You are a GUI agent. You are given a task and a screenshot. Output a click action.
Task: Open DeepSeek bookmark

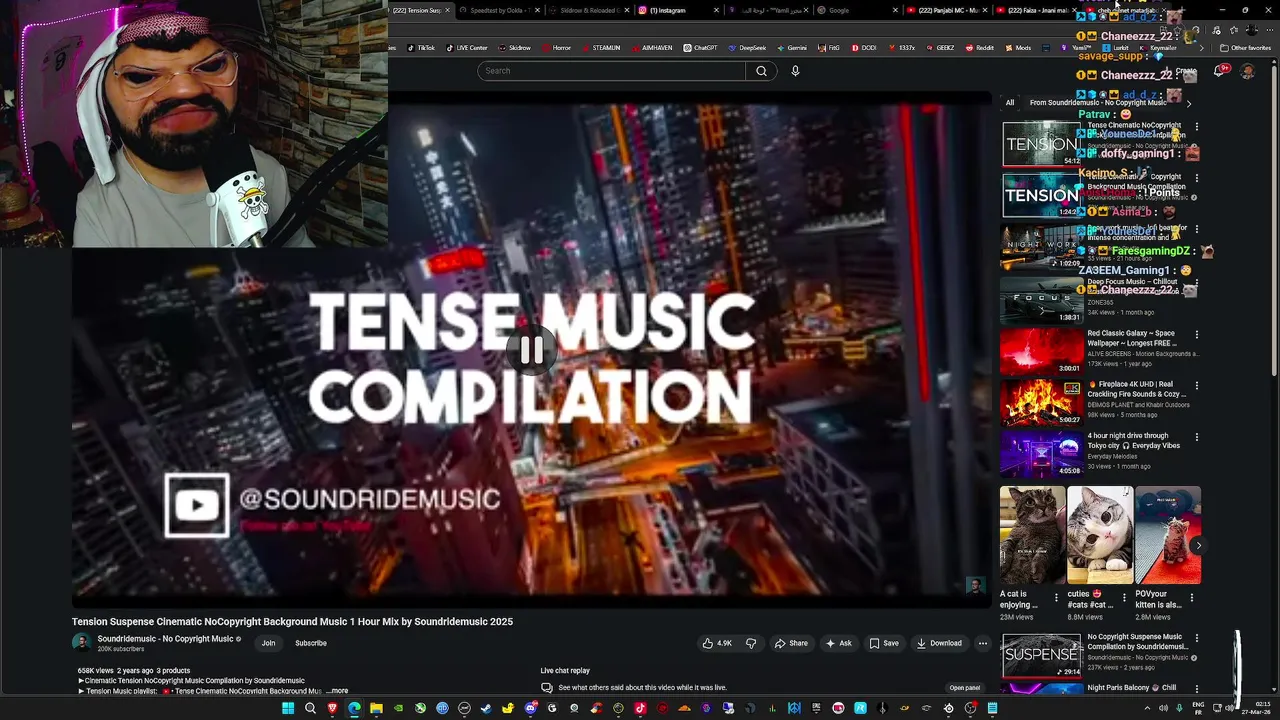[747, 48]
